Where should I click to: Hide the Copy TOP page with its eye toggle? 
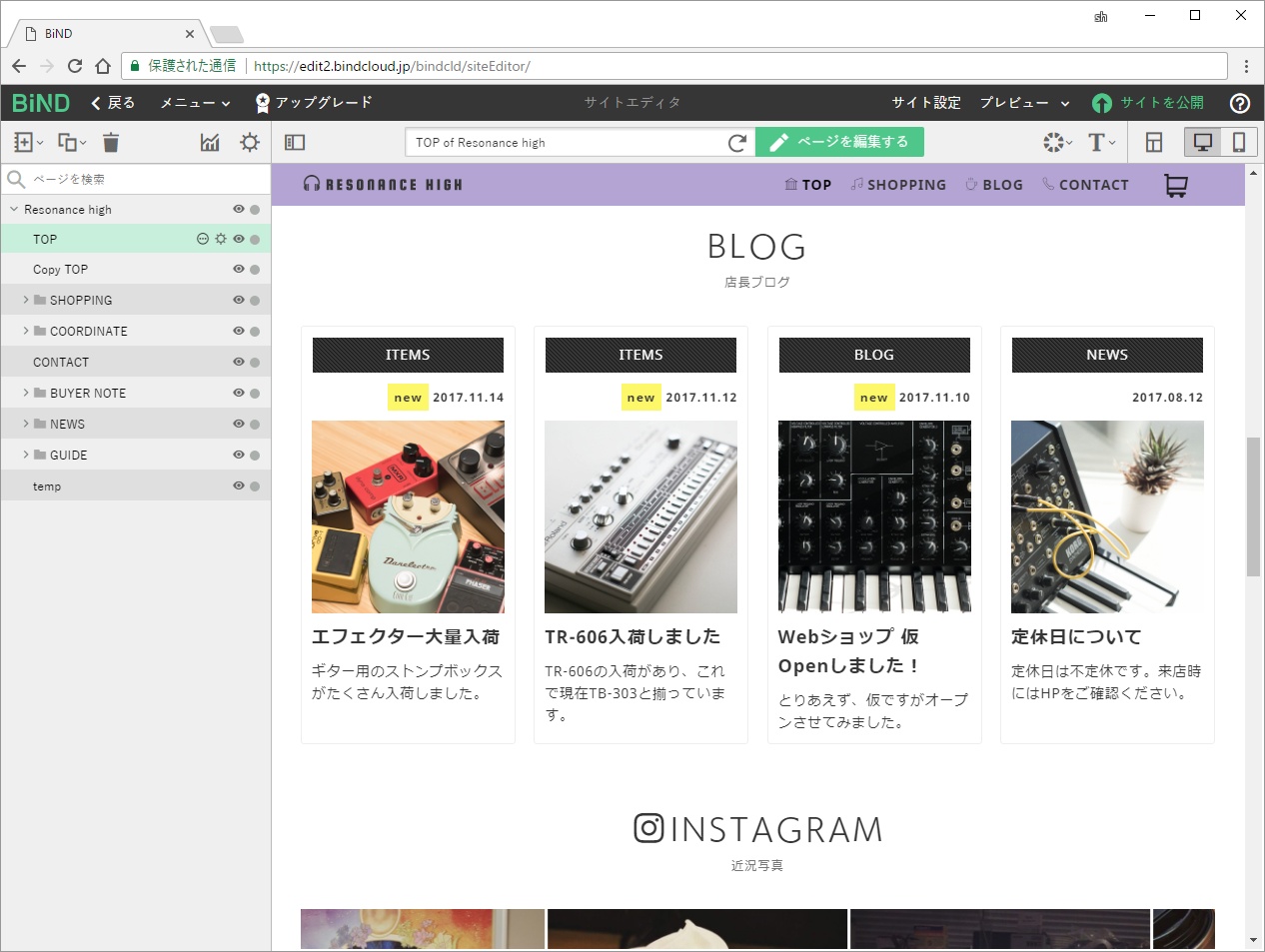[238, 269]
